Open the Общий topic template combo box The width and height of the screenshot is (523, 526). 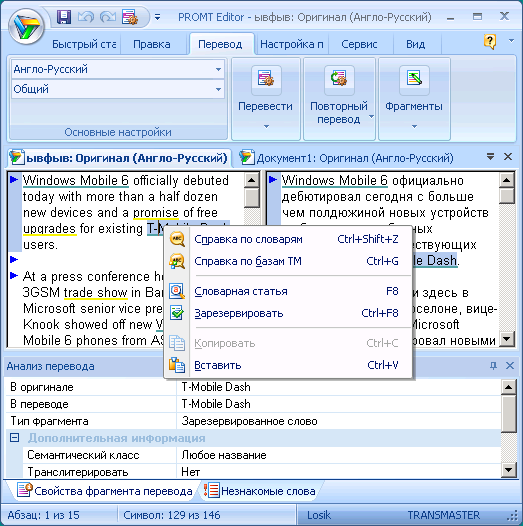click(118, 89)
